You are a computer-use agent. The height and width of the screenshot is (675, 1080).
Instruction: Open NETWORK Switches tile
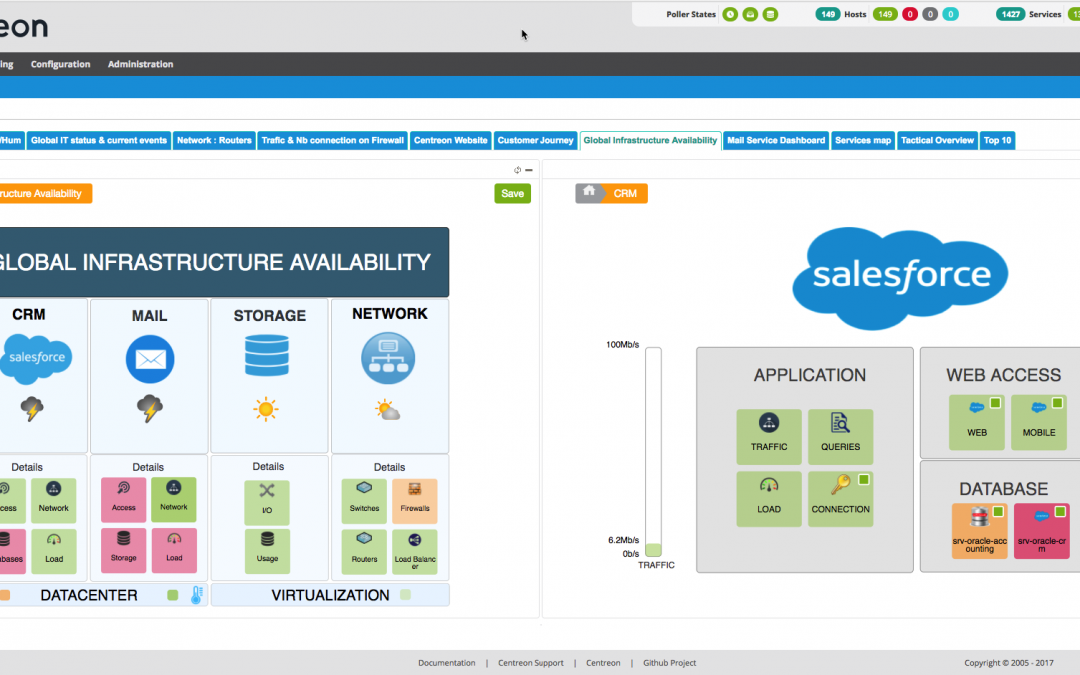(364, 501)
